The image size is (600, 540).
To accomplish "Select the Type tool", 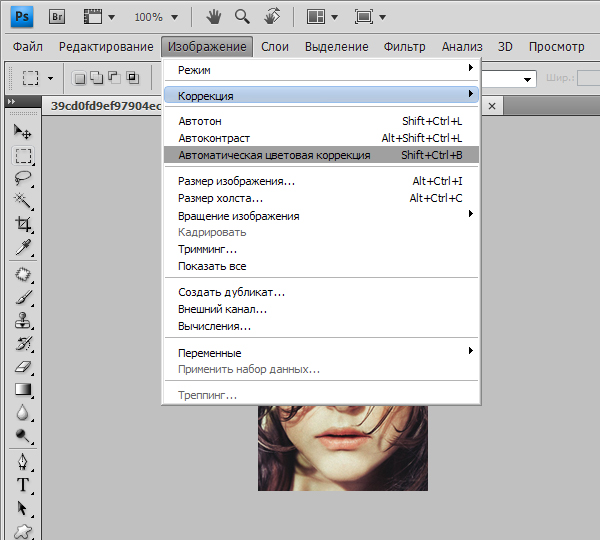I will 23,485.
